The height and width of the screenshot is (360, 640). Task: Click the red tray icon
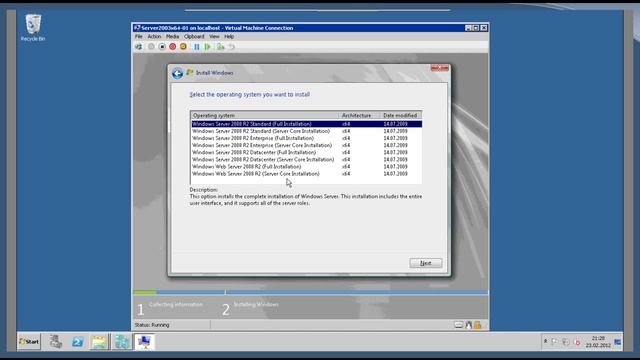click(577, 342)
